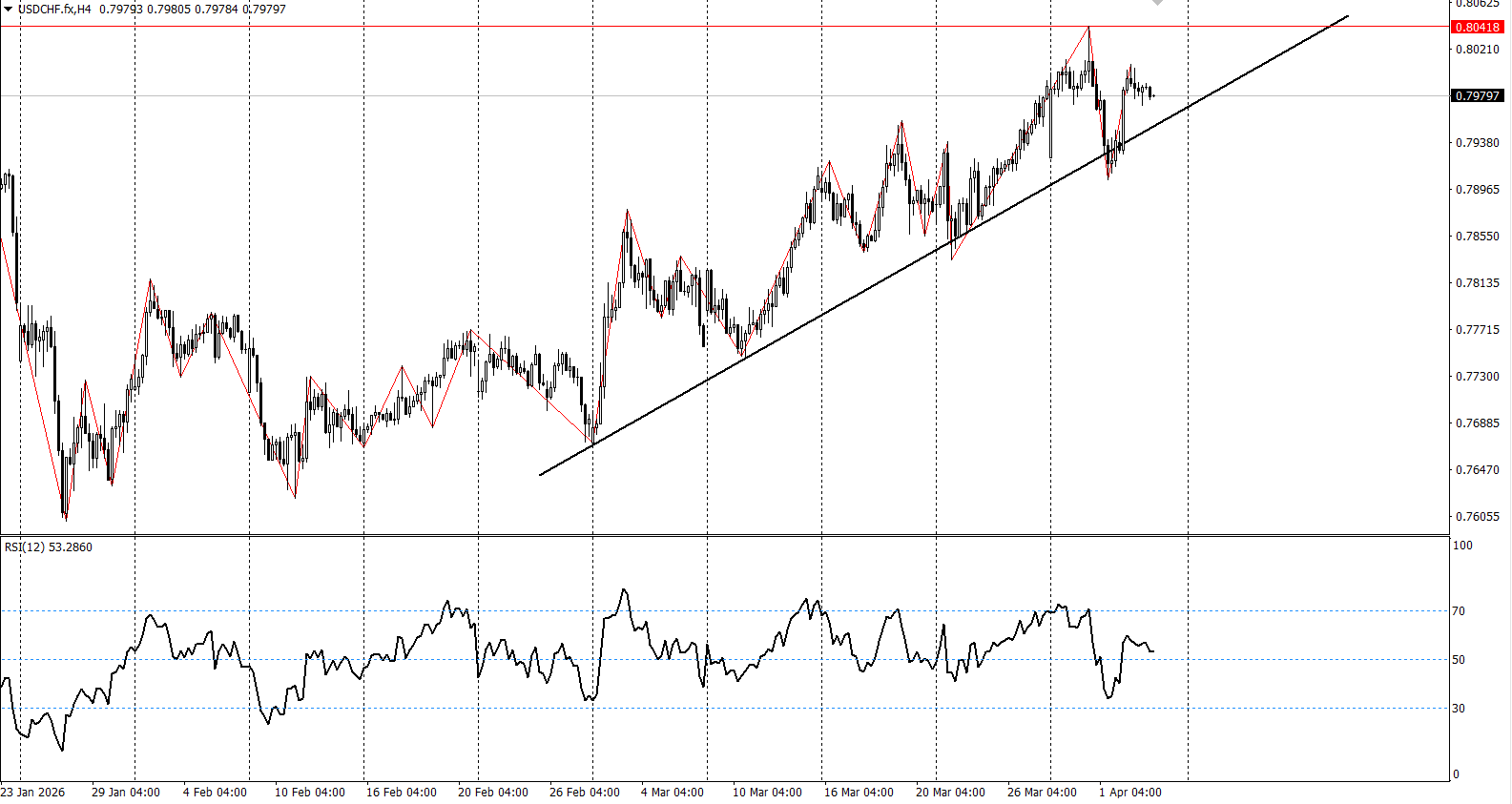Click the 10 Mar 04:00 time label

[x=767, y=792]
